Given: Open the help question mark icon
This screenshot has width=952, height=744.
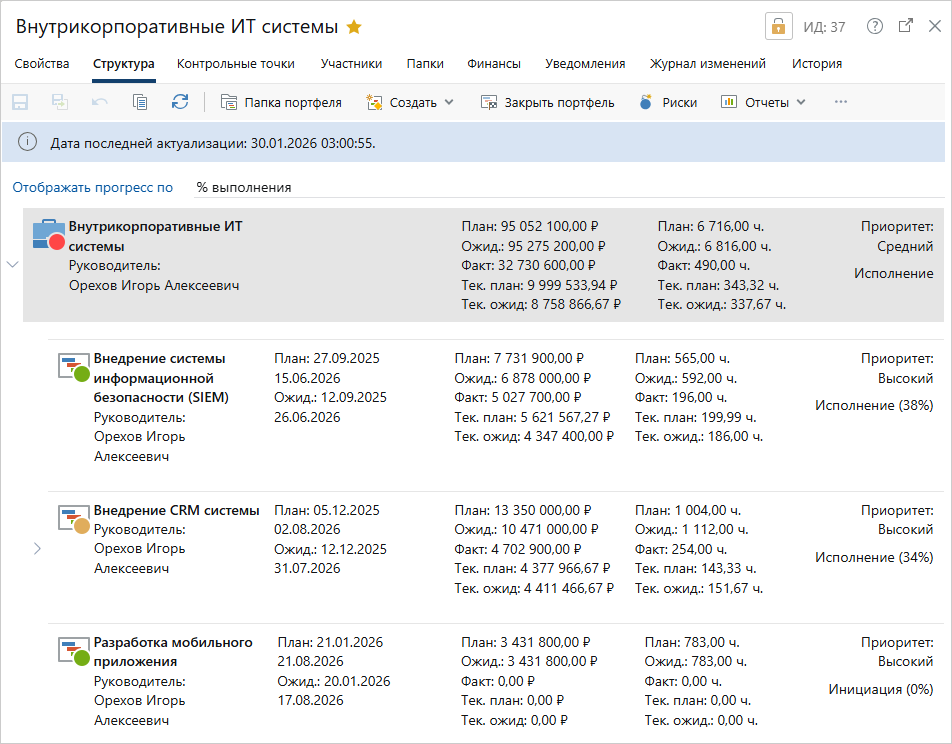Looking at the screenshot, I should pos(875,27).
